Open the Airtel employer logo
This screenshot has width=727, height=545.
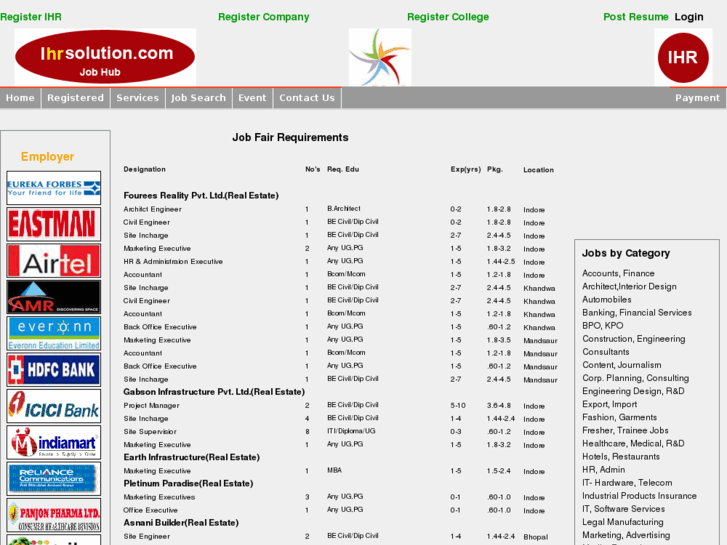click(x=53, y=261)
